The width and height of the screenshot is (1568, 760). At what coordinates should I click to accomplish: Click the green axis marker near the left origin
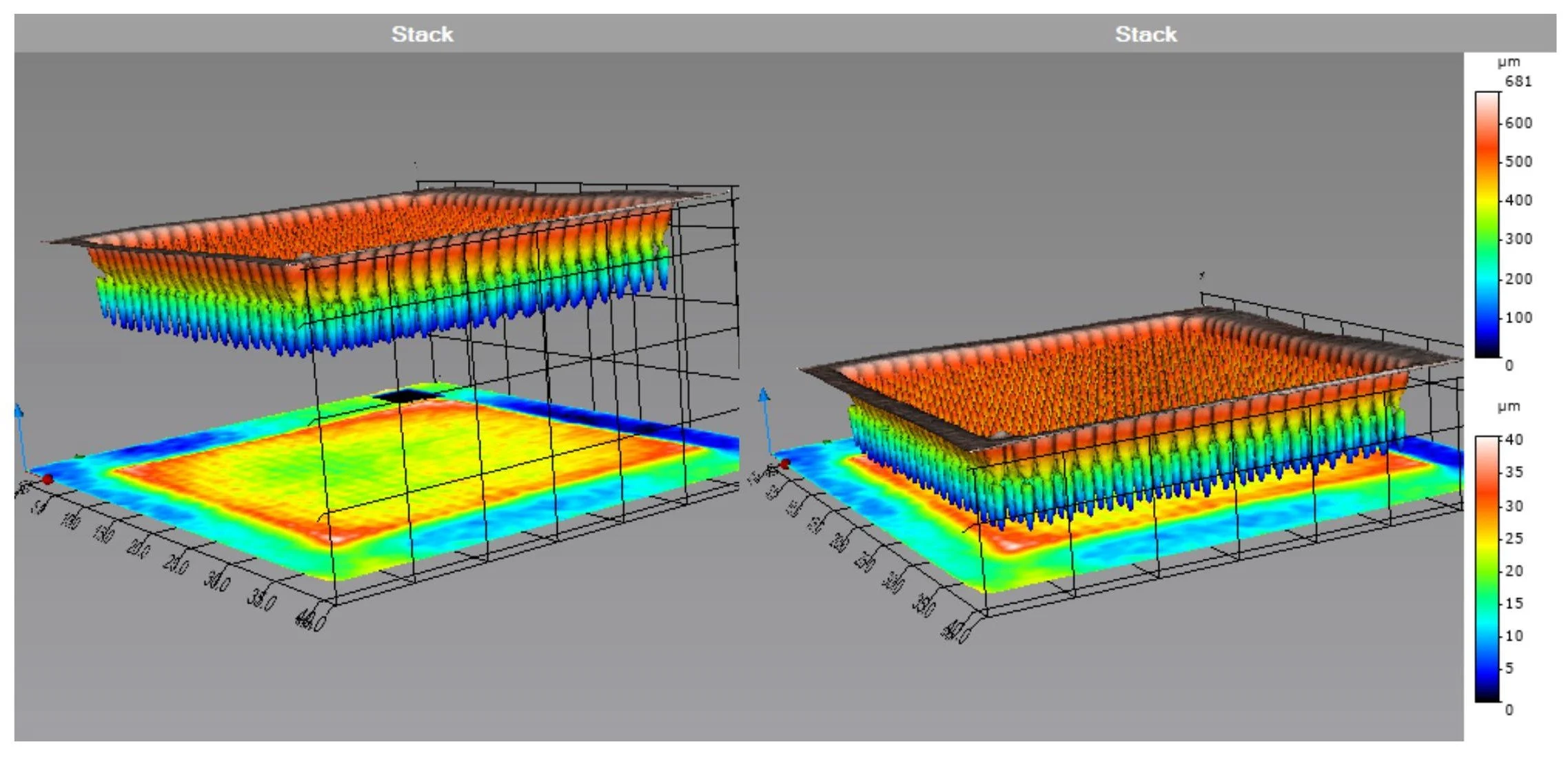pyautogui.click(x=79, y=456)
